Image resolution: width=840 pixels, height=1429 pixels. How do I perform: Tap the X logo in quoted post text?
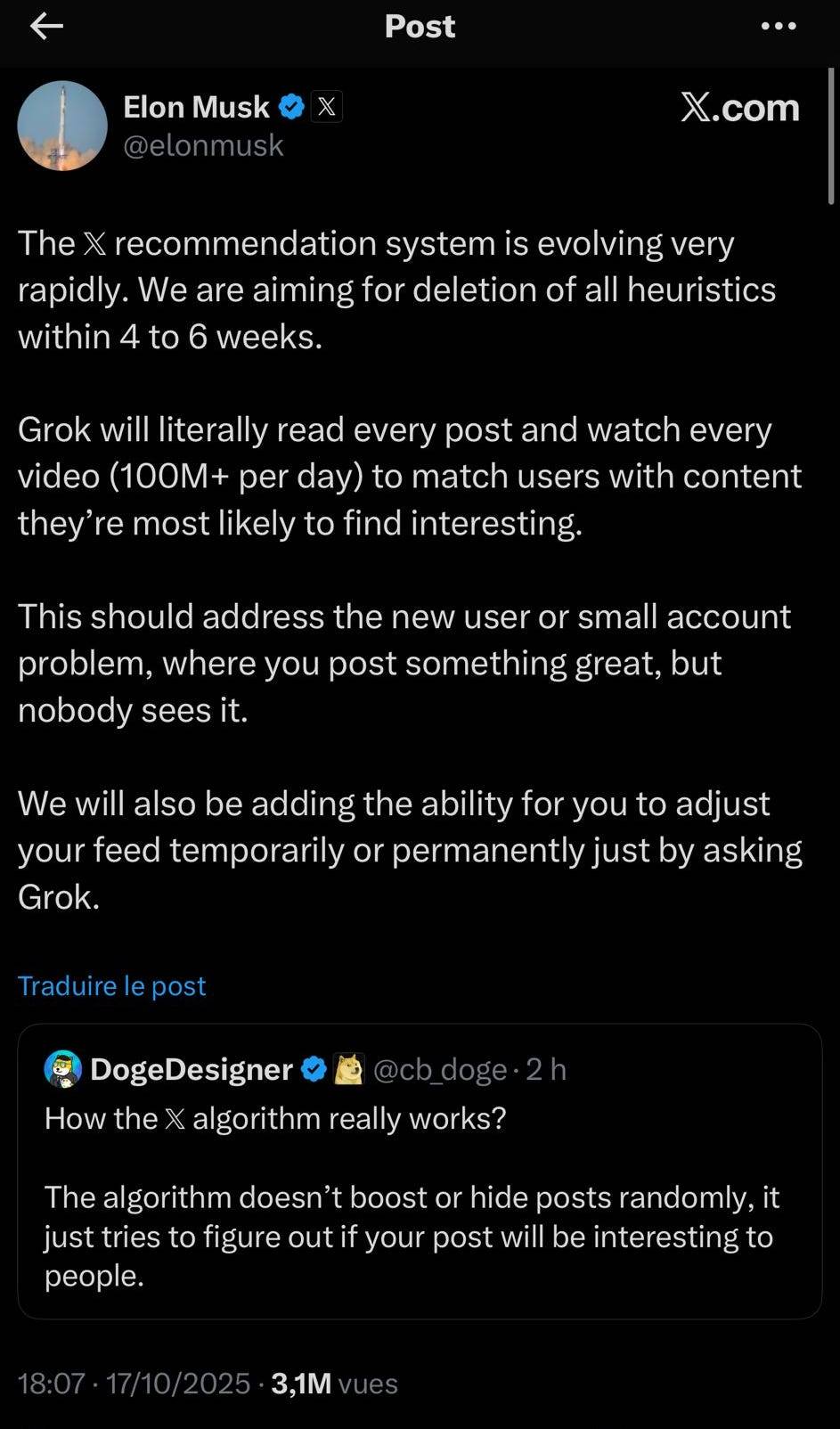coord(175,1119)
